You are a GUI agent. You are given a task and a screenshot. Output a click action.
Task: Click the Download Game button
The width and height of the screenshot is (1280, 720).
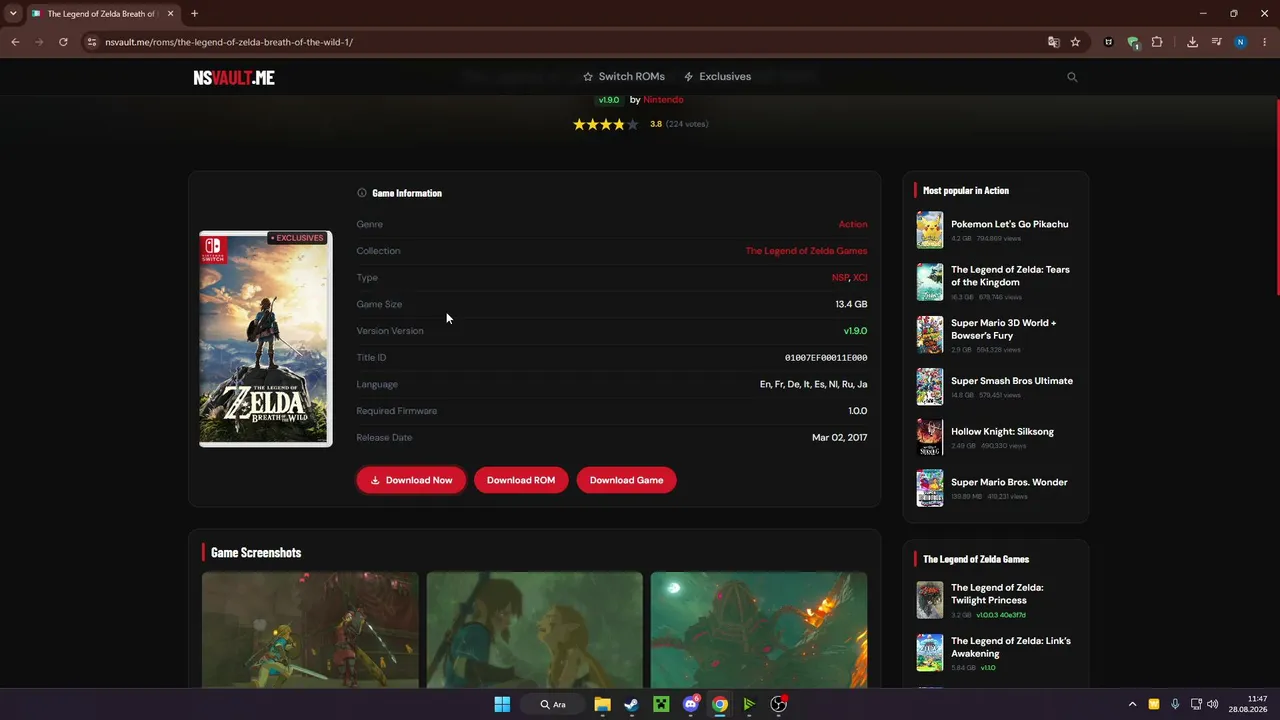(x=627, y=480)
